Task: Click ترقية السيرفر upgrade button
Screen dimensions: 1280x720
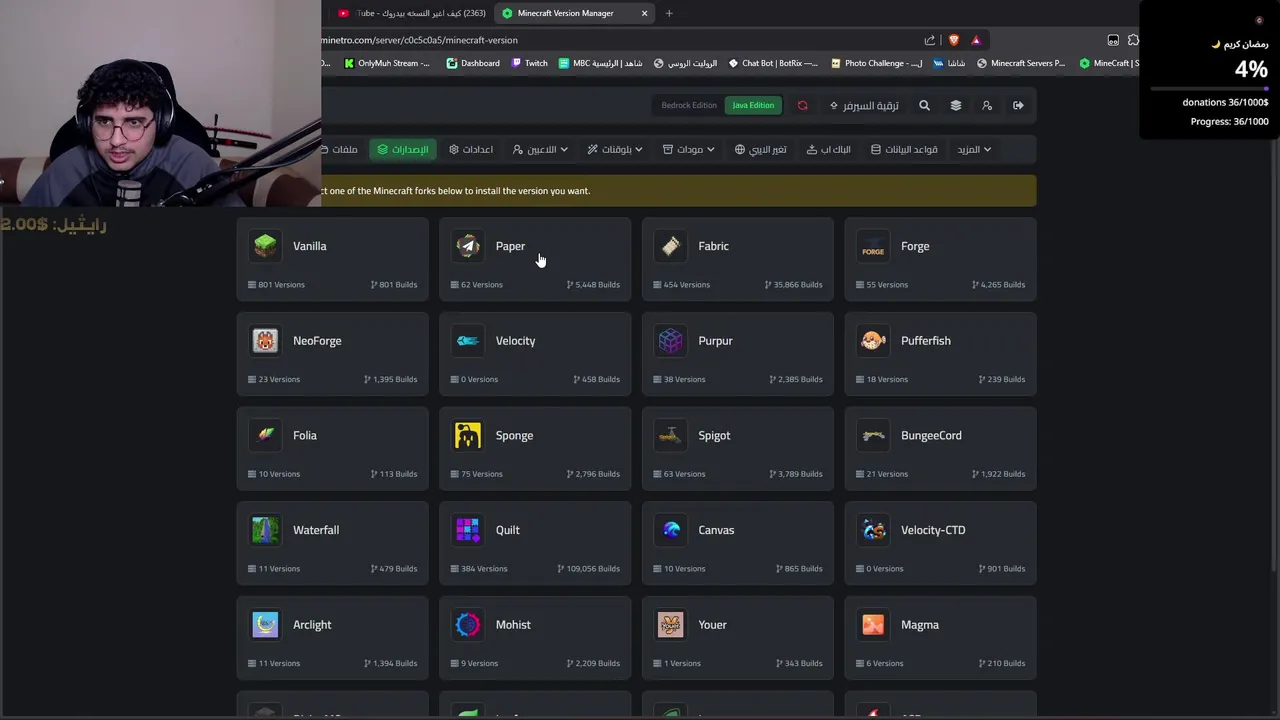Action: pyautogui.click(x=864, y=105)
